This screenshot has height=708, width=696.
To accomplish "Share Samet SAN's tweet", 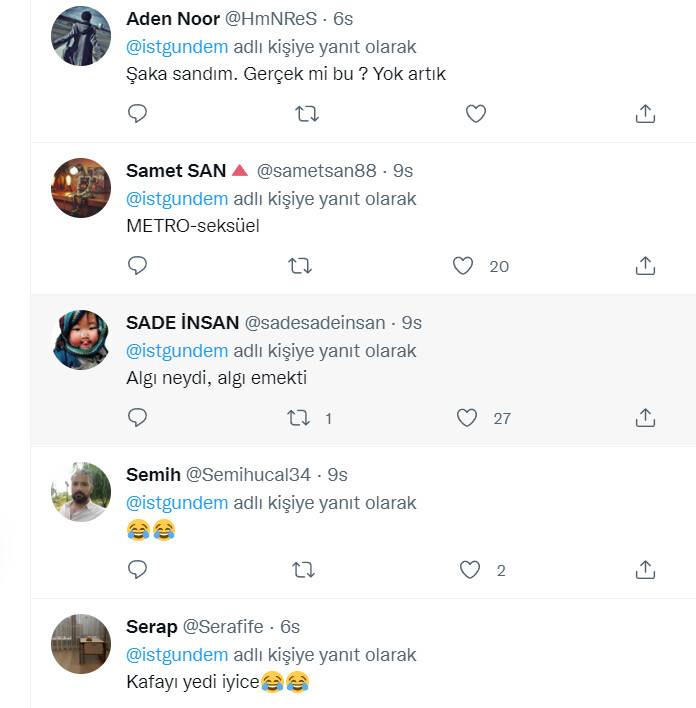I will pyautogui.click(x=645, y=266).
